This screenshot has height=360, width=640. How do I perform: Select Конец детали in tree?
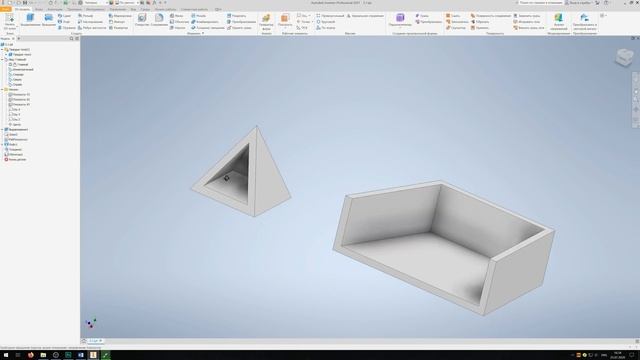pos(15,159)
